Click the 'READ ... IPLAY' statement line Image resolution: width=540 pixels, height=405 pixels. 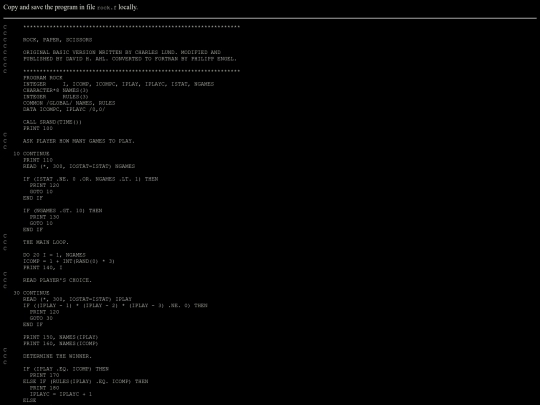pyautogui.click(x=77, y=299)
